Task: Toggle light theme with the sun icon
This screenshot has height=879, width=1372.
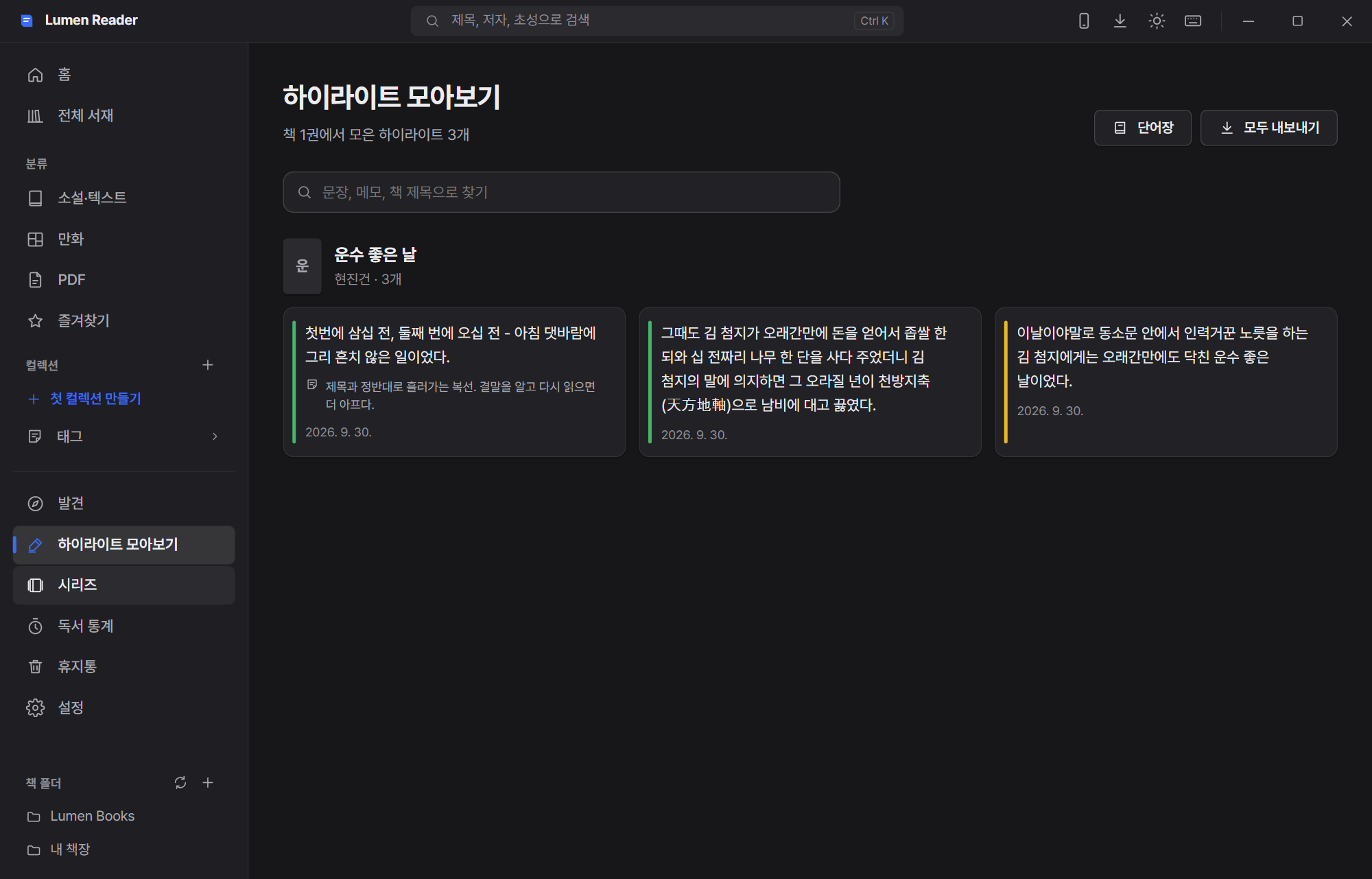Action: coord(1157,21)
